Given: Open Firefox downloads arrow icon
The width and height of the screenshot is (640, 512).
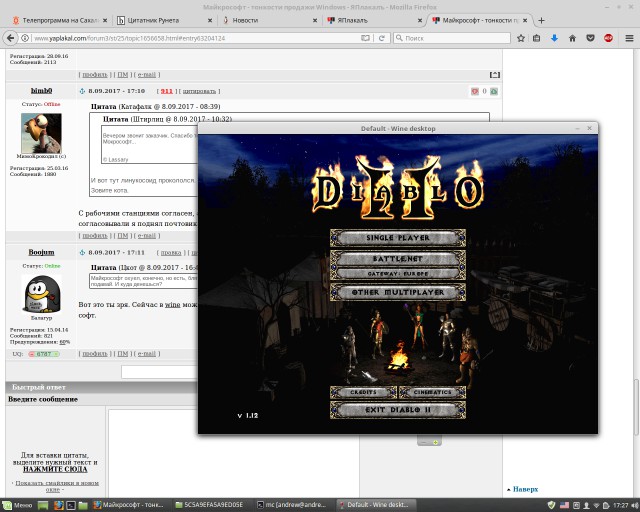Looking at the screenshot, I should tap(554, 38).
